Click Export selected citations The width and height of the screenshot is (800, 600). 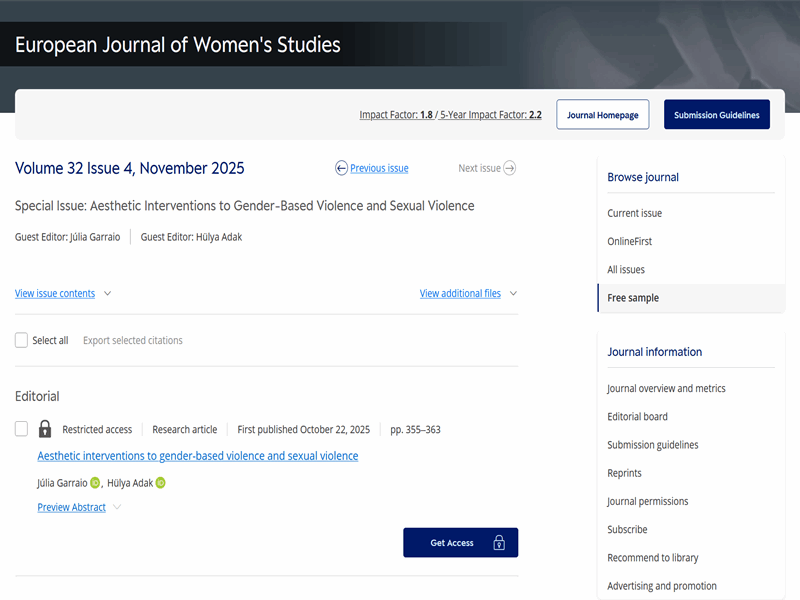point(132,340)
